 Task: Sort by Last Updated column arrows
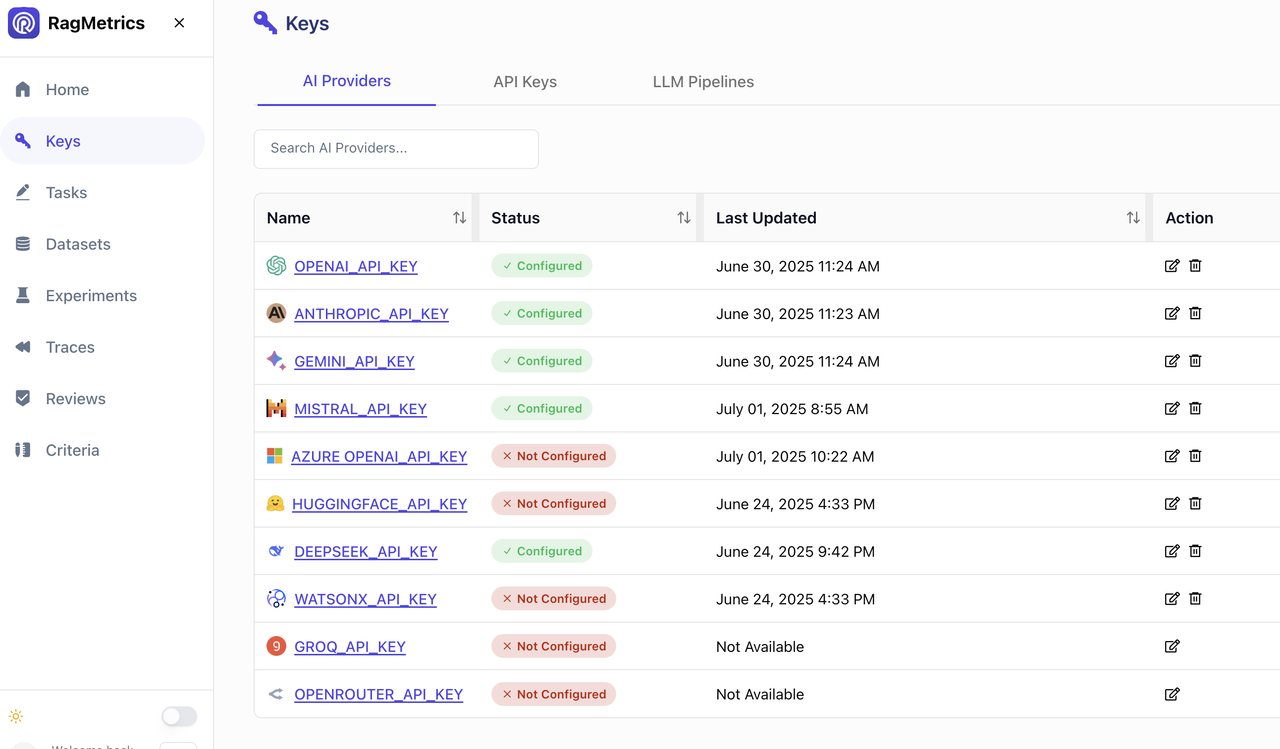click(1133, 218)
